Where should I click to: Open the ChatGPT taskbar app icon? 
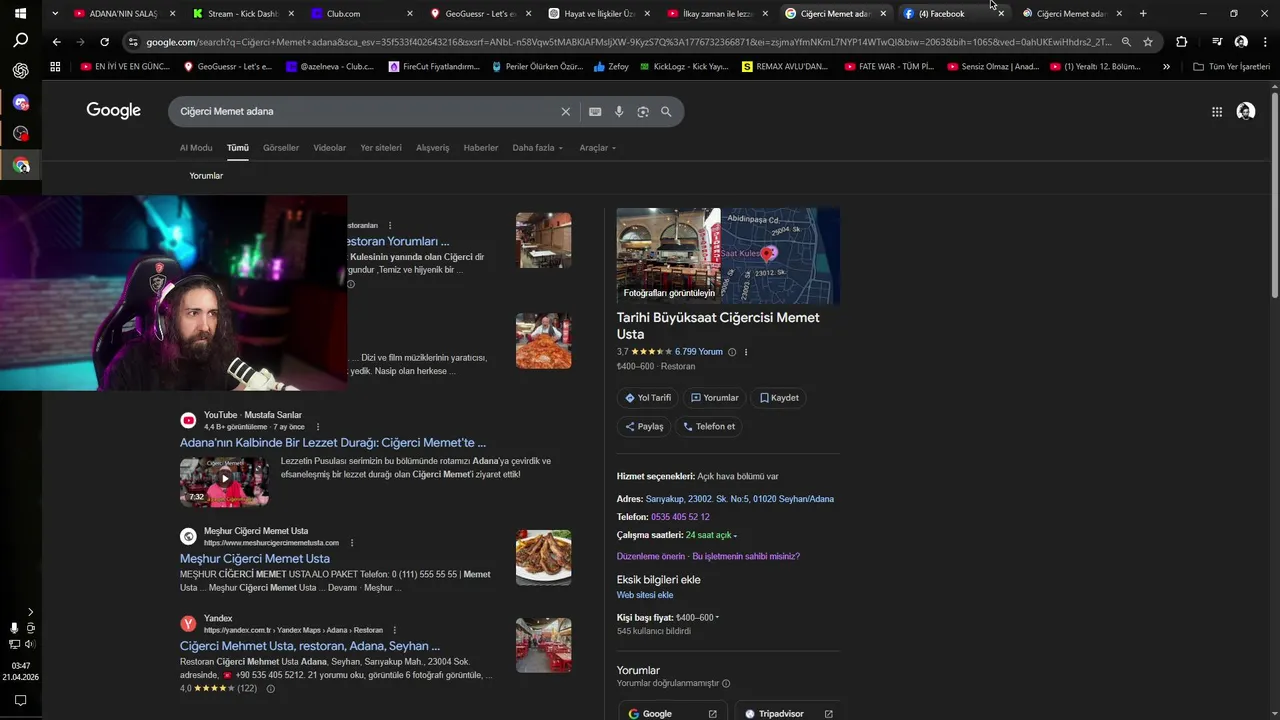click(x=20, y=71)
